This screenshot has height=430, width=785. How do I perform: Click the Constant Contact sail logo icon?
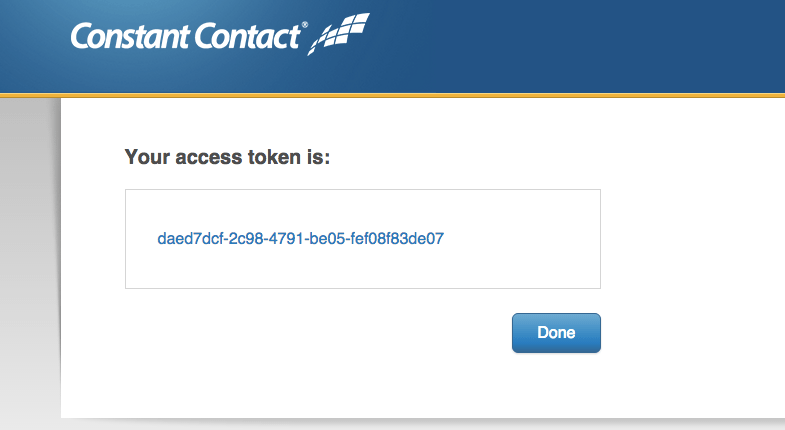click(342, 34)
